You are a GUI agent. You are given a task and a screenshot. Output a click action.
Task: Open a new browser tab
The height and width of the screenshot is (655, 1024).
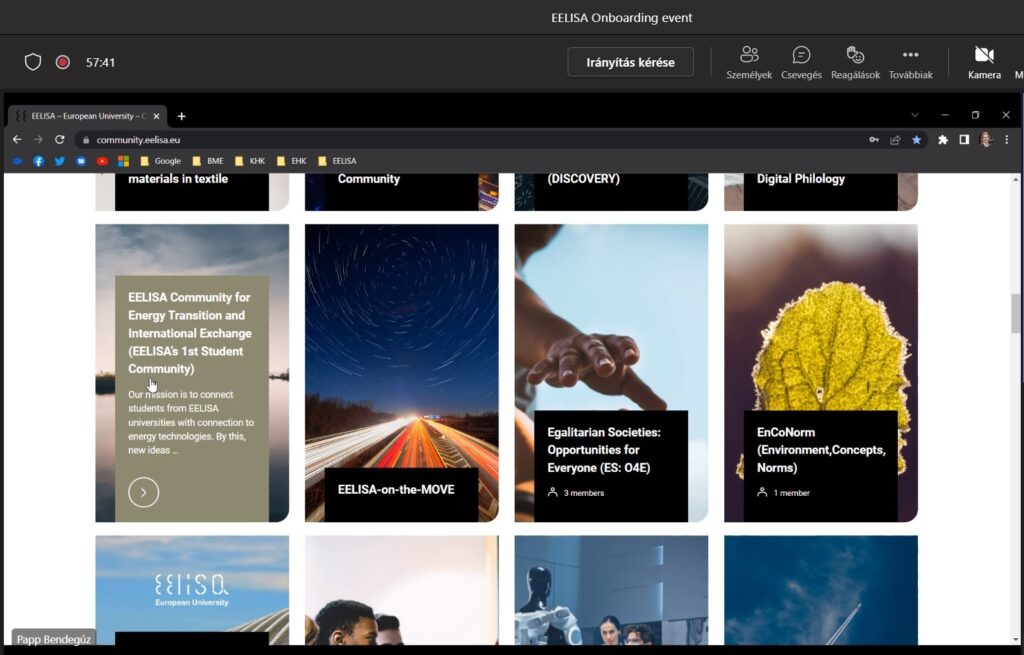pos(182,116)
